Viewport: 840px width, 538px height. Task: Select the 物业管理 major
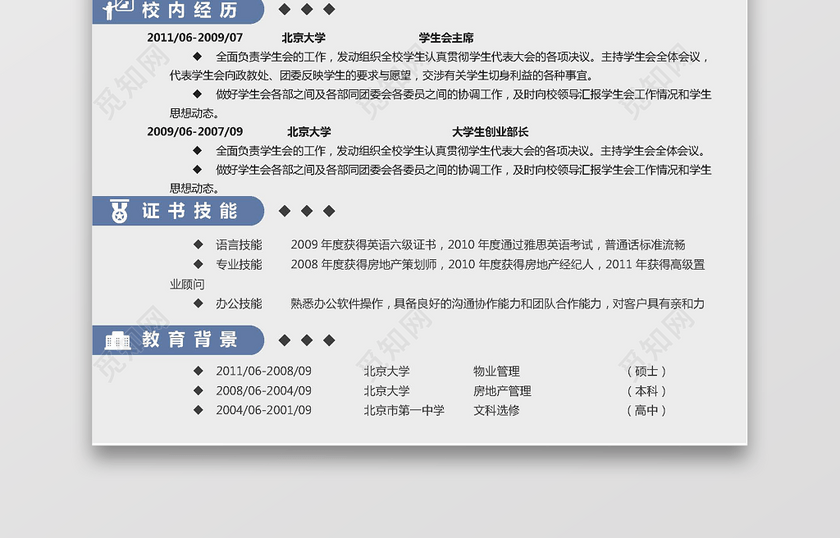[x=497, y=371]
